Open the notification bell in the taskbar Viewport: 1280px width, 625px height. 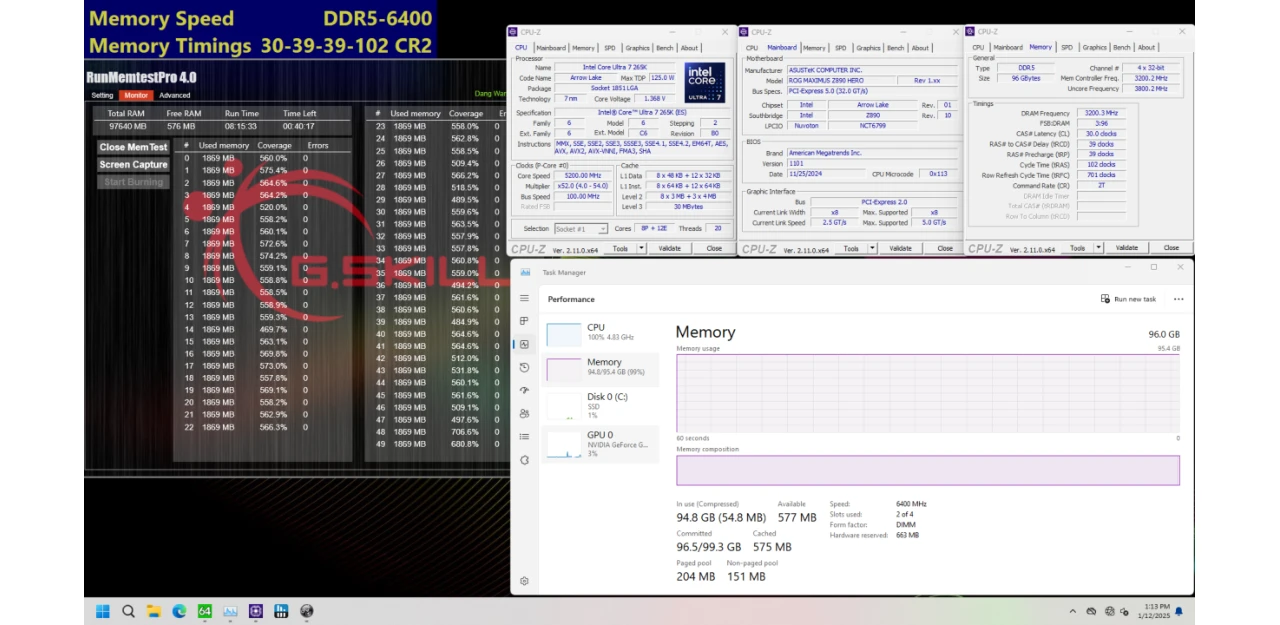click(1179, 611)
